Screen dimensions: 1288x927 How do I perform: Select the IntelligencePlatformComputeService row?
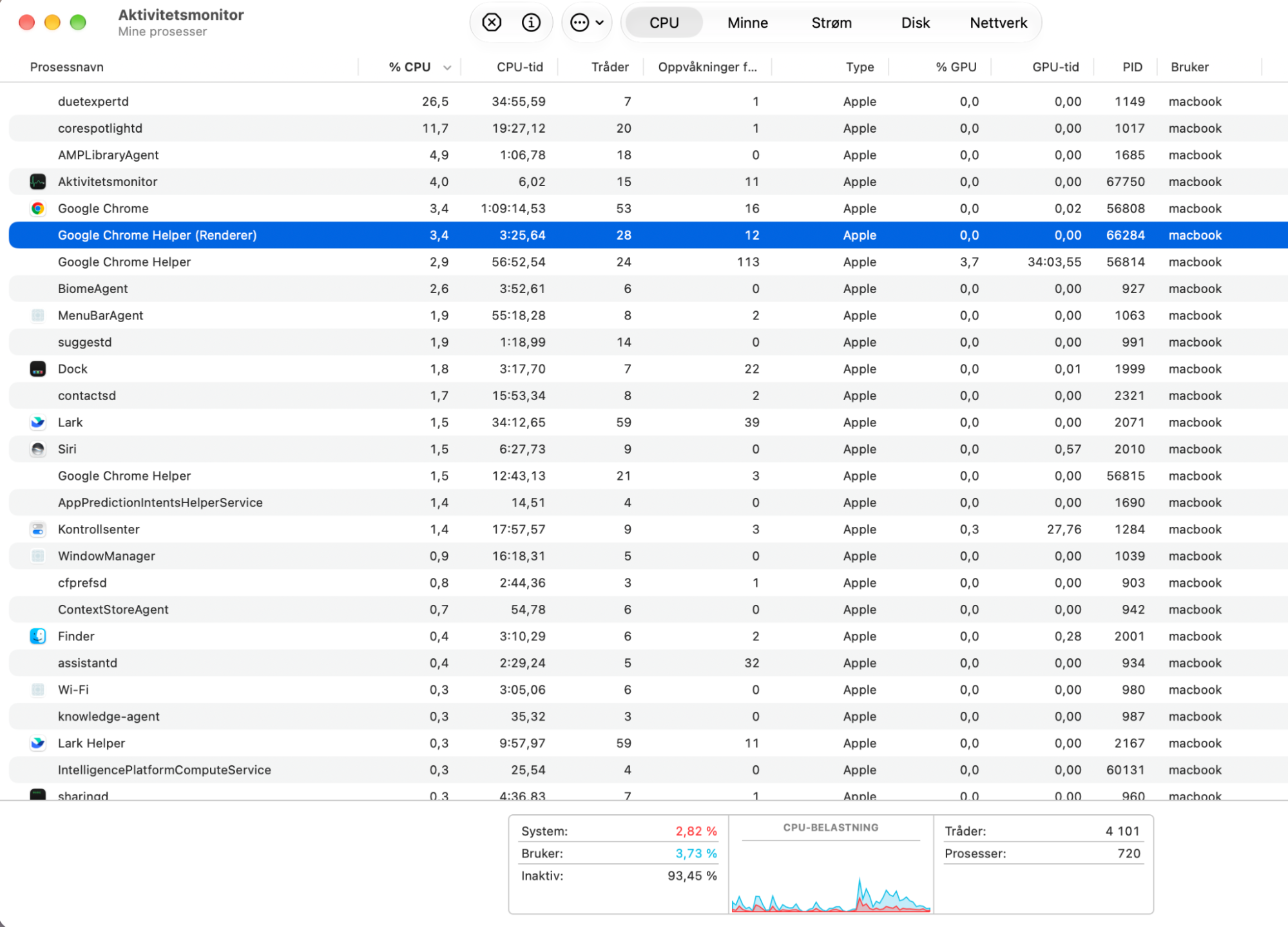coord(648,770)
